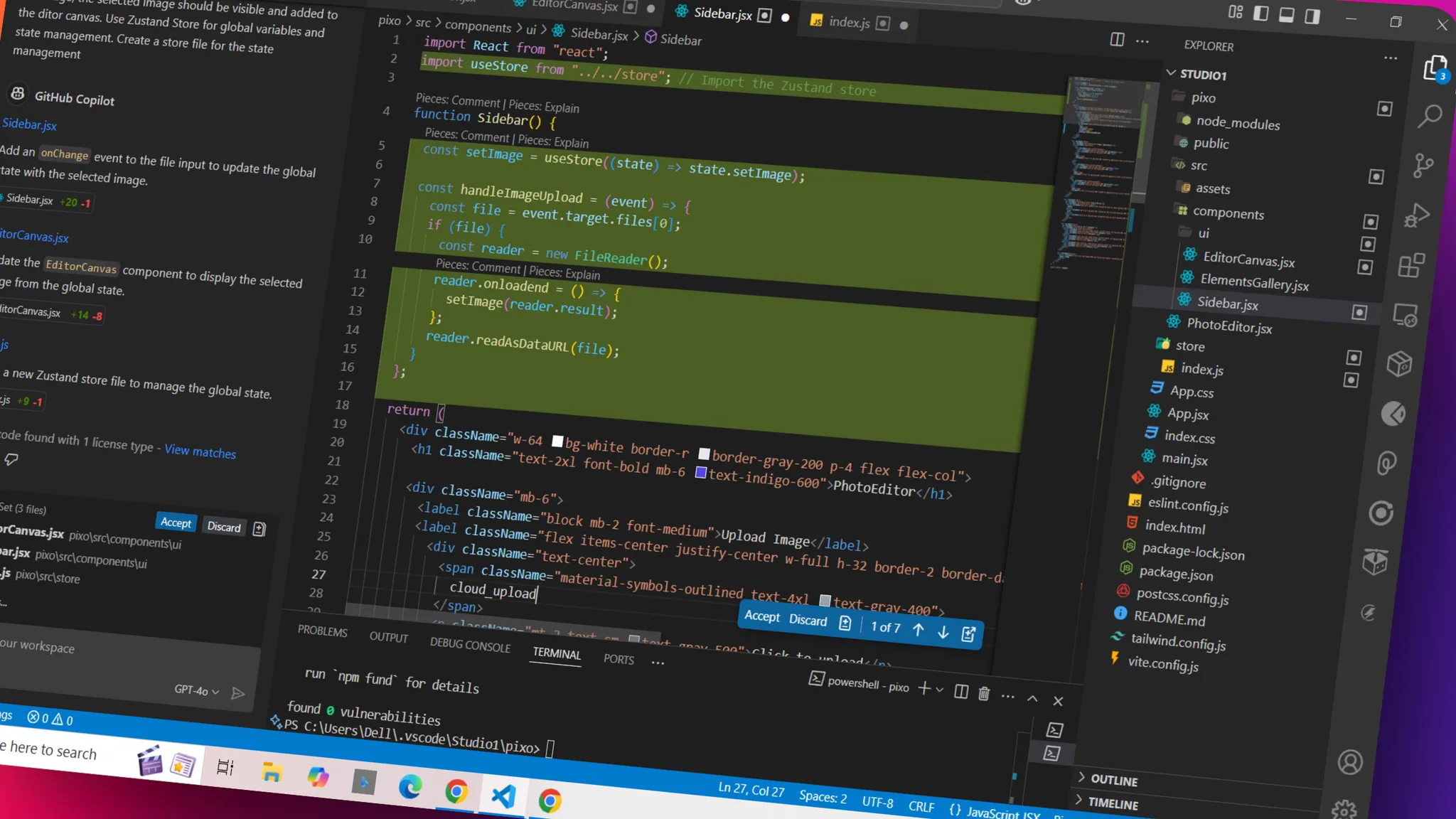Click Discard in the Copilot chat edit set
Viewport: 1456px width, 819px height.
tap(224, 527)
